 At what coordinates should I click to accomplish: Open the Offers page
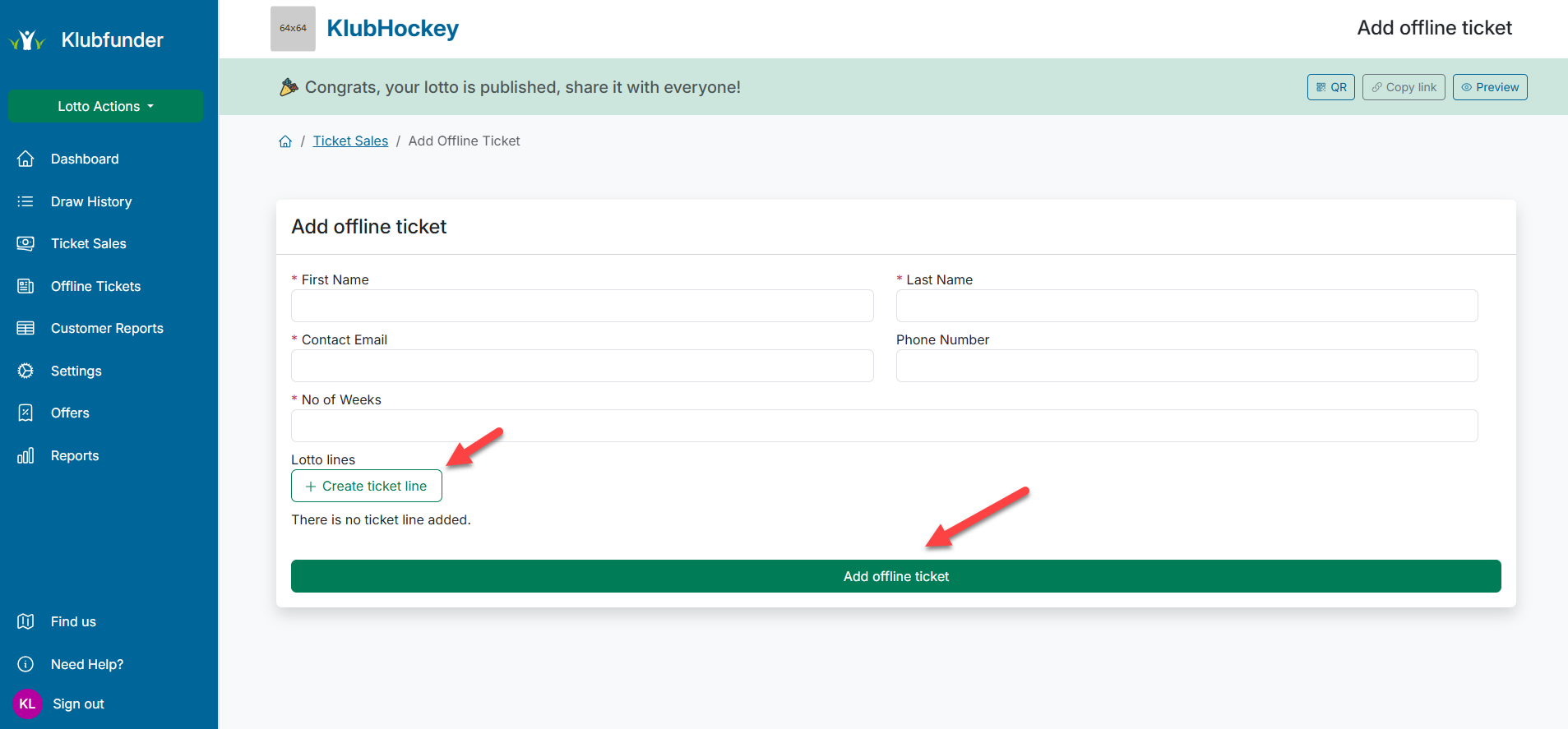pos(70,413)
